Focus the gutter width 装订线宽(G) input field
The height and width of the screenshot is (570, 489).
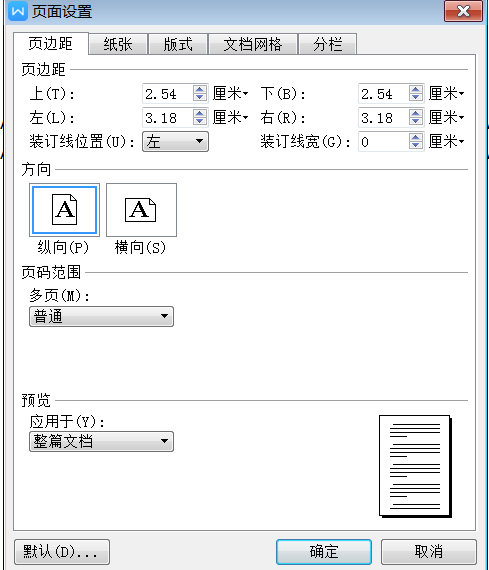pos(384,142)
